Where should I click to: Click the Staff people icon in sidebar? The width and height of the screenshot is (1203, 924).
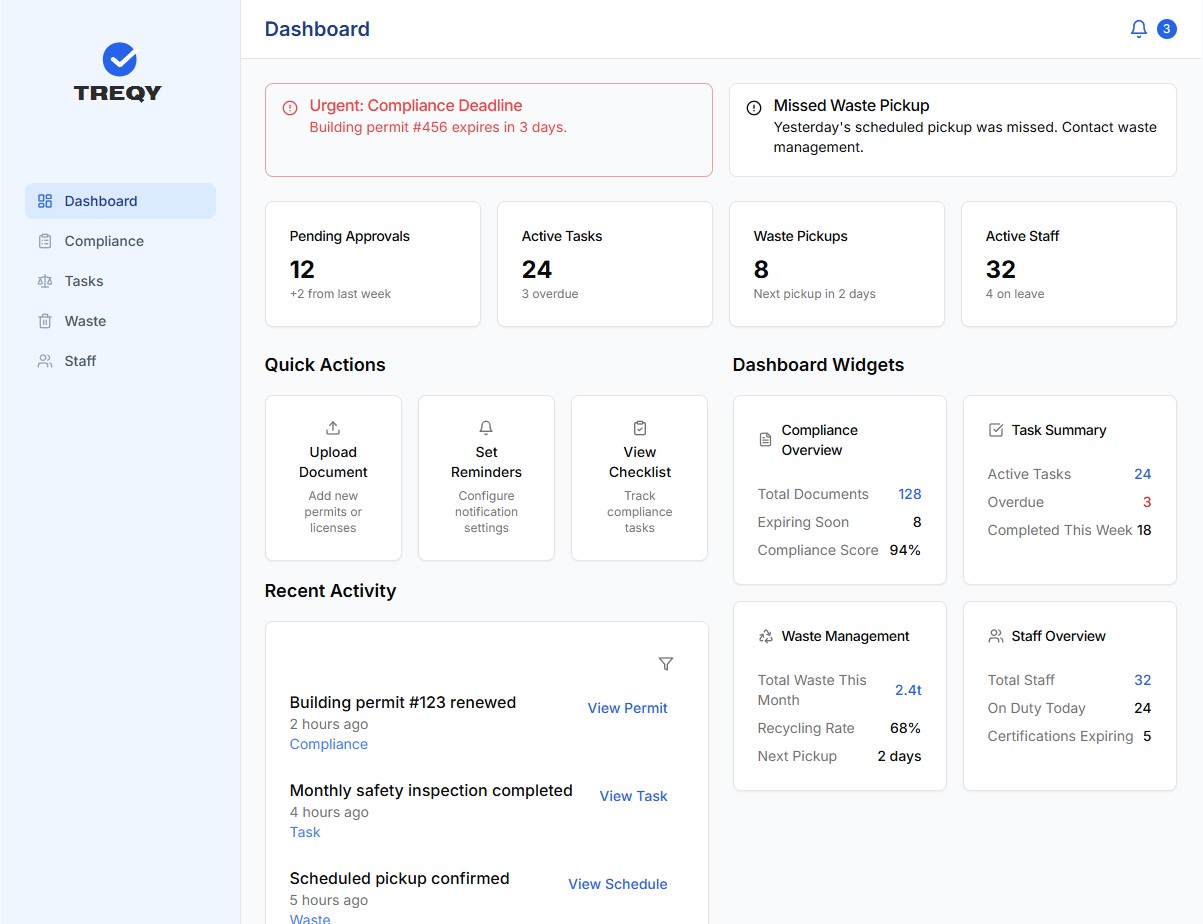[45, 361]
